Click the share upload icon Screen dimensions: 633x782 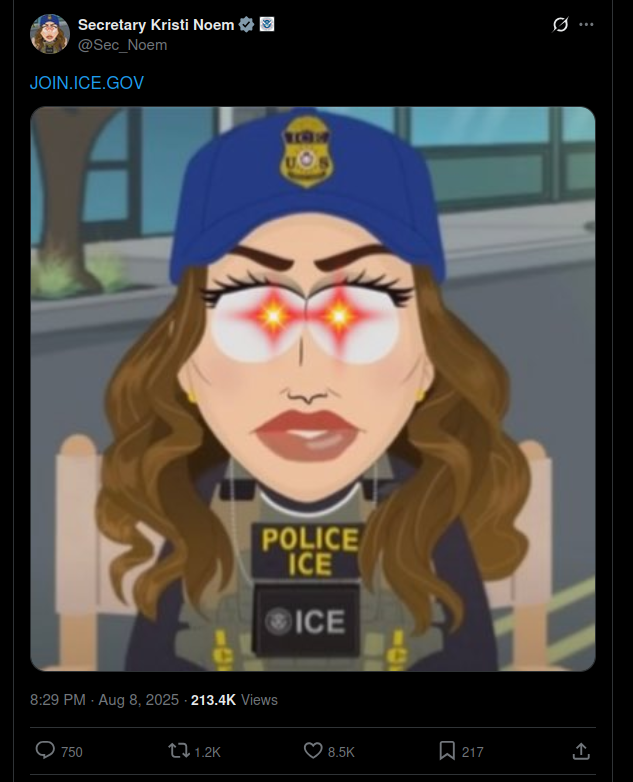coord(581,751)
